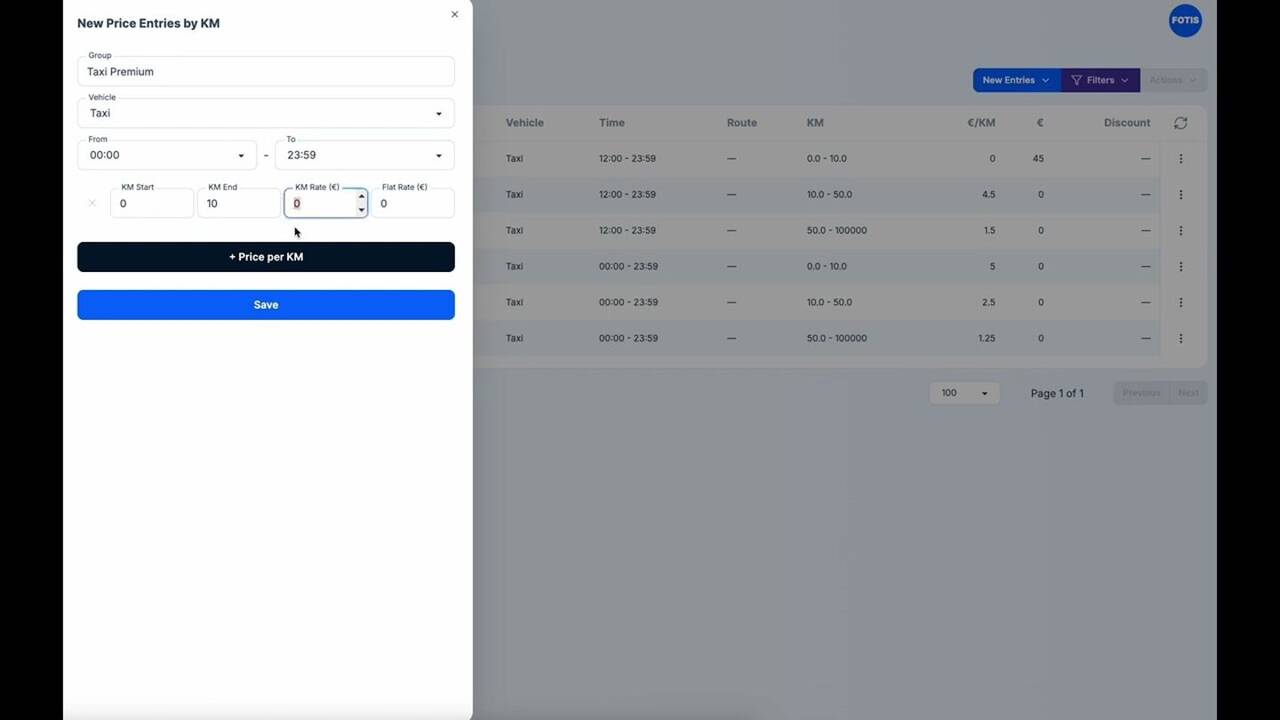Open row menu for 10.0 - 50.0 at 12:00
The height and width of the screenshot is (720, 1280).
pos(1180,194)
